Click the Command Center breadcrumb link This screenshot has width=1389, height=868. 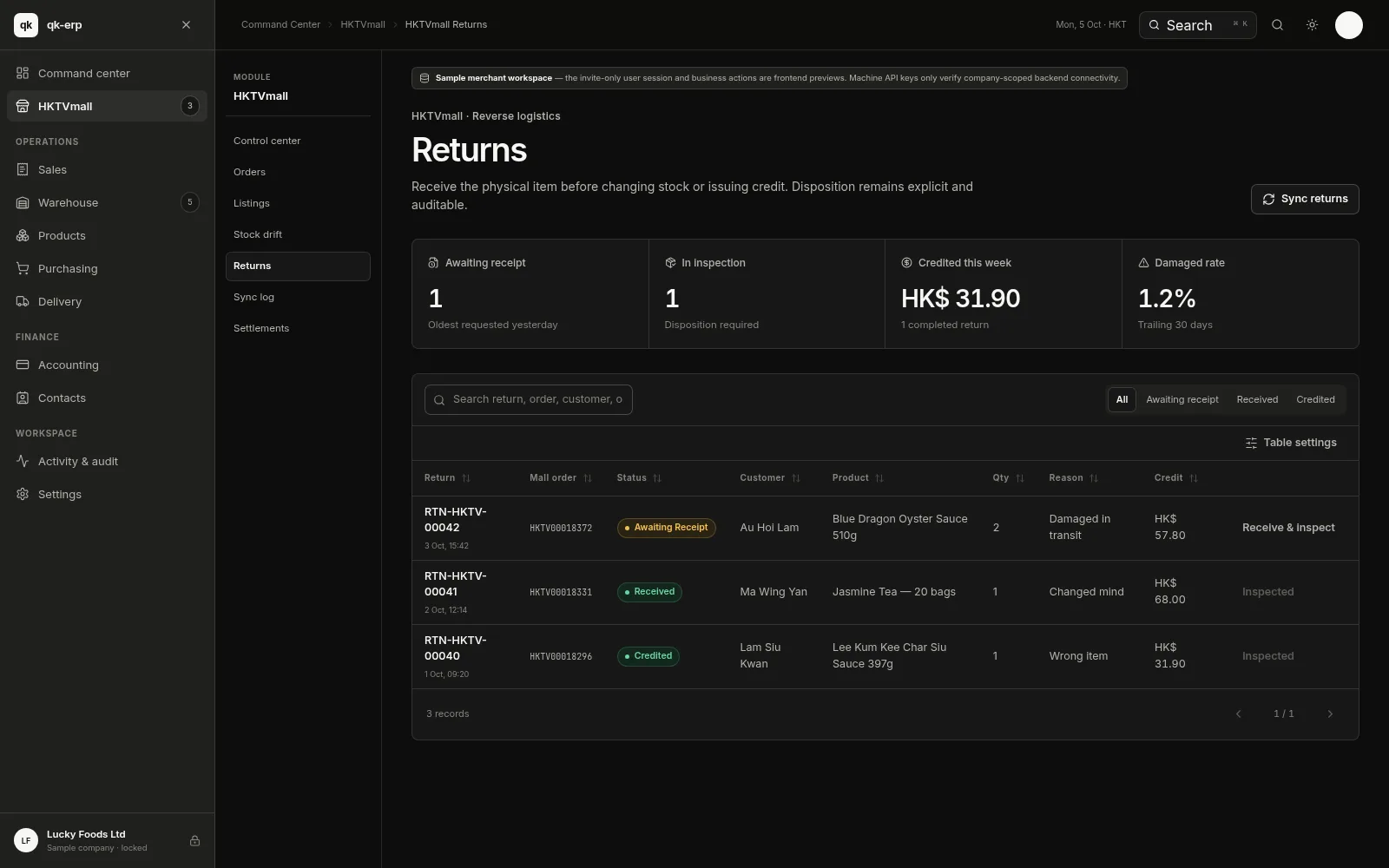click(280, 25)
